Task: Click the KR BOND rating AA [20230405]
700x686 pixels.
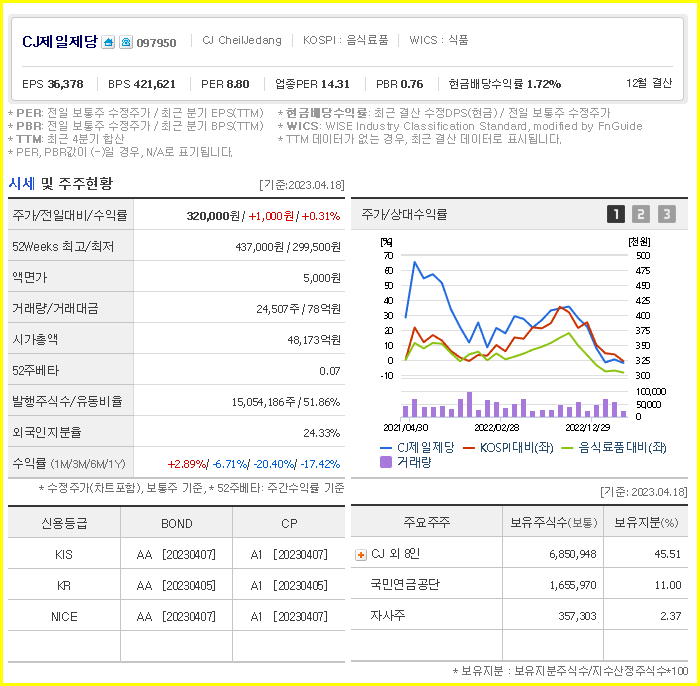Action: point(176,586)
